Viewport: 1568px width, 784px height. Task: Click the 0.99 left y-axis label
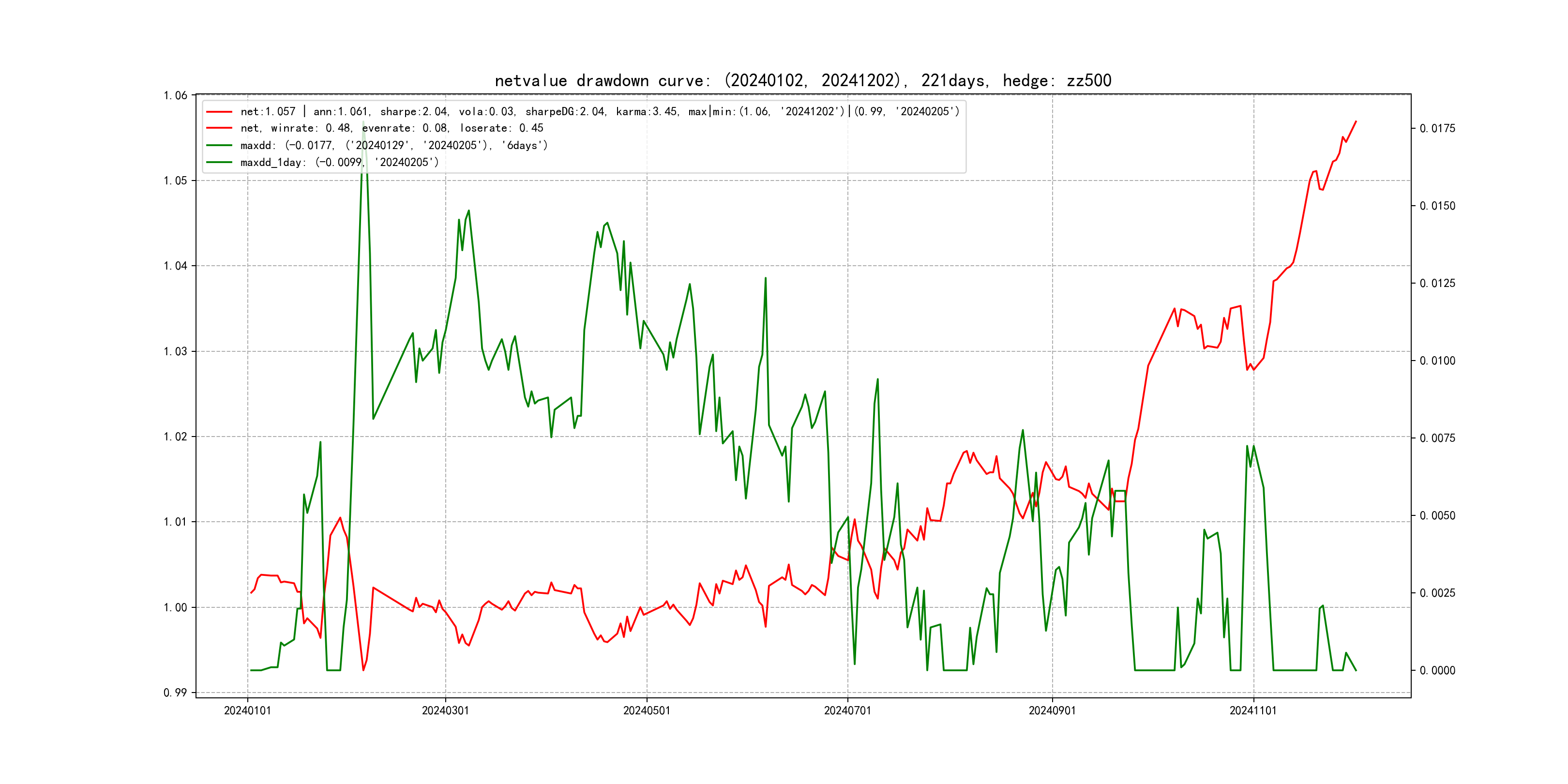coord(175,693)
